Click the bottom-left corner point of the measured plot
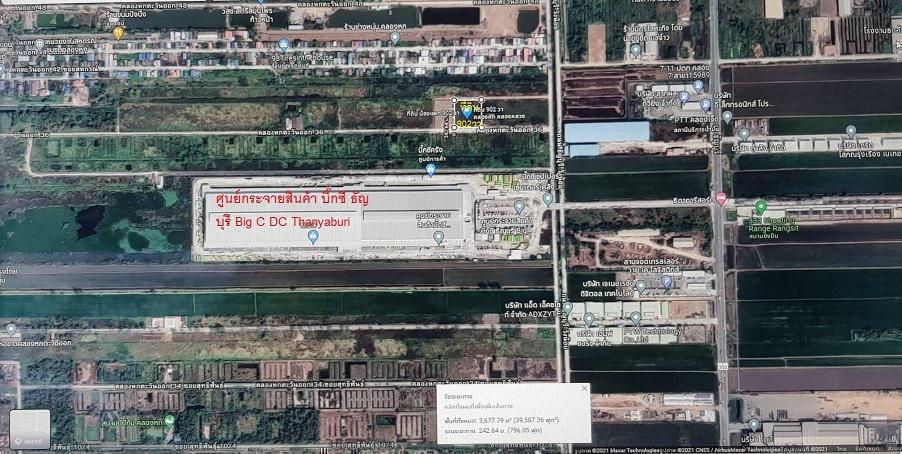Screen dimensions: 902x454 coord(454,127)
